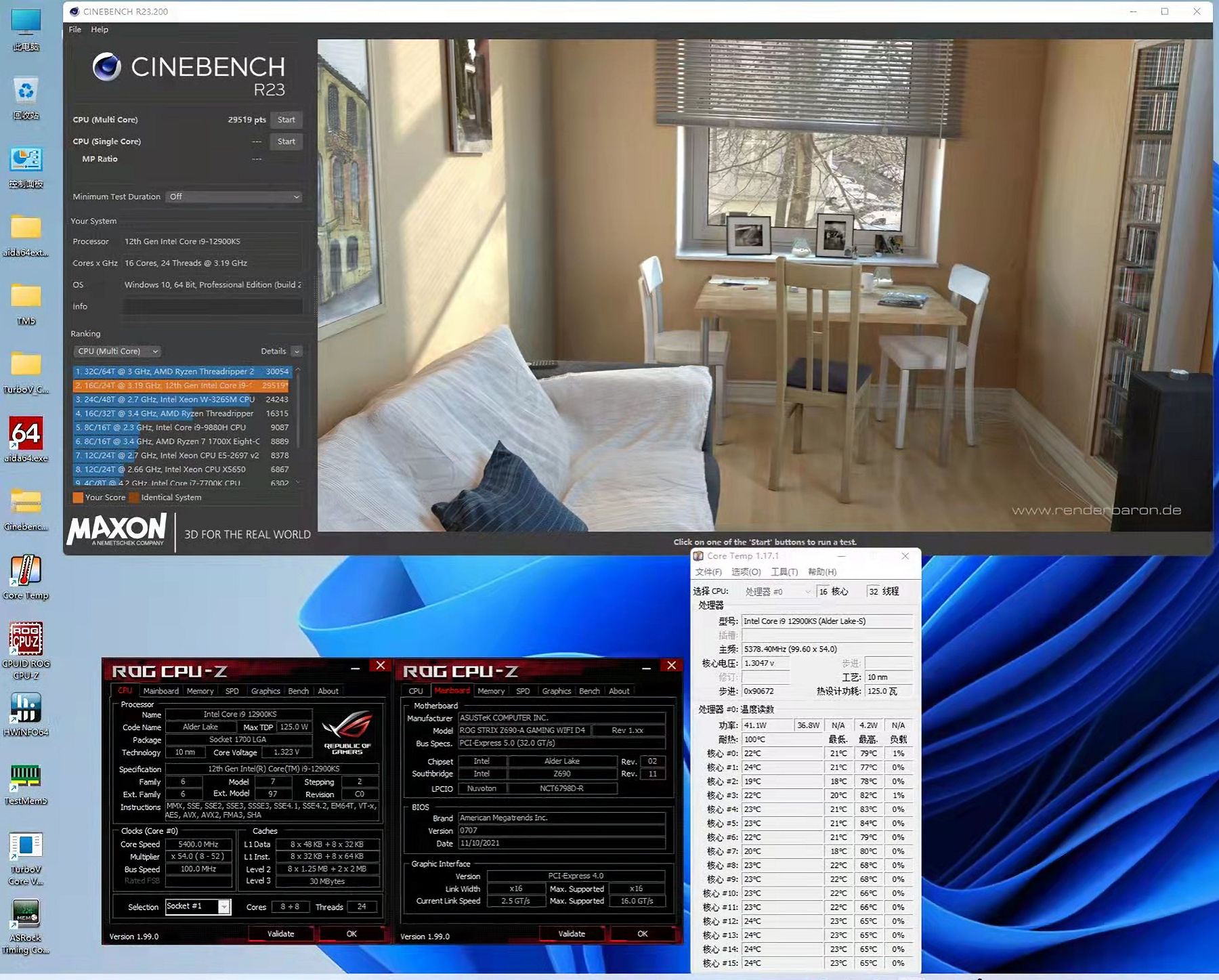1219x980 pixels.
Task: Open the Minimum Test Duration dropdown
Action: [234, 197]
